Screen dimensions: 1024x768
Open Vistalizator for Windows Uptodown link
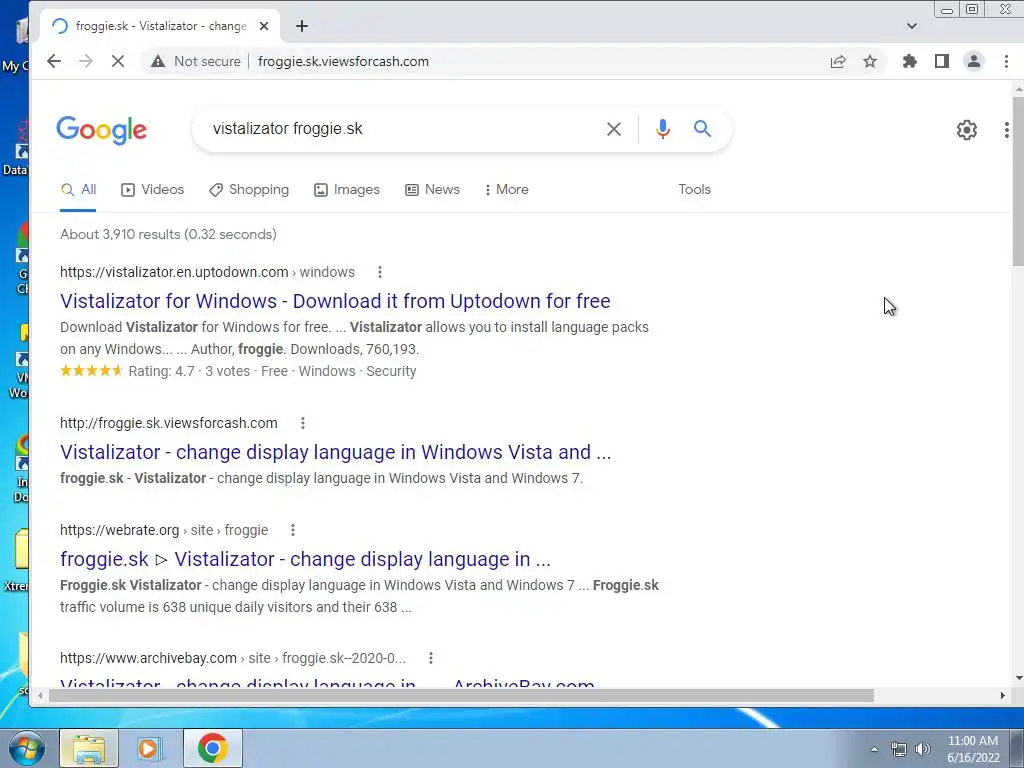coord(335,301)
